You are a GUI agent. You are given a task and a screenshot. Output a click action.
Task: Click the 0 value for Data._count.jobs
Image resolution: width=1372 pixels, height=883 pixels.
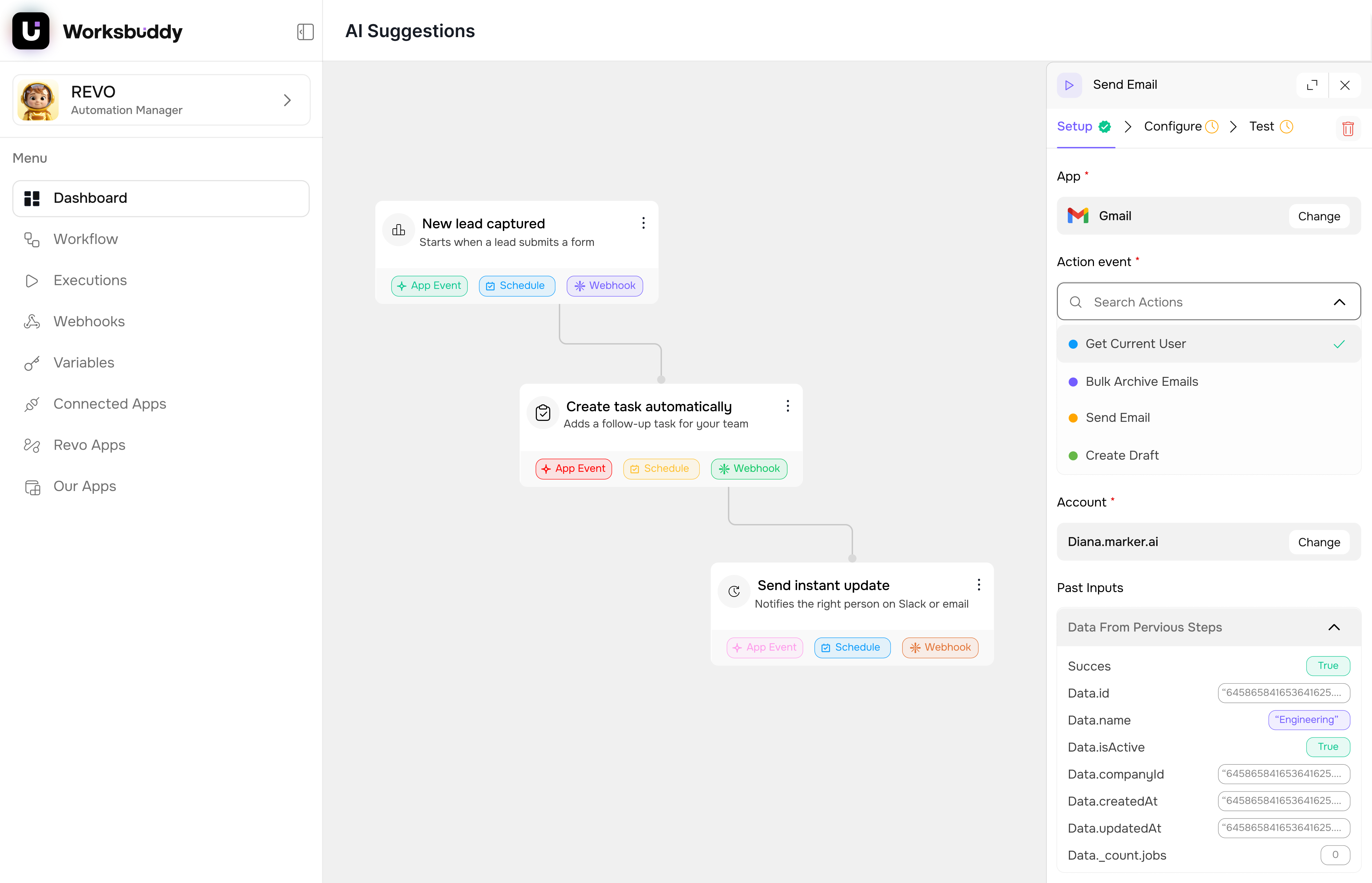pyautogui.click(x=1335, y=855)
